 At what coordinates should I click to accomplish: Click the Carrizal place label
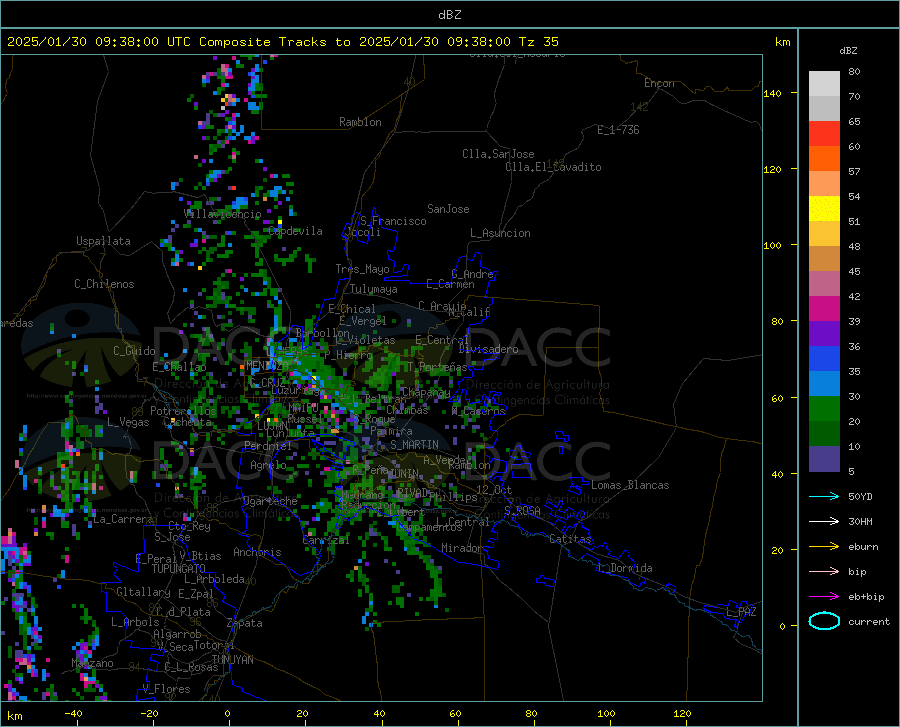(326, 541)
